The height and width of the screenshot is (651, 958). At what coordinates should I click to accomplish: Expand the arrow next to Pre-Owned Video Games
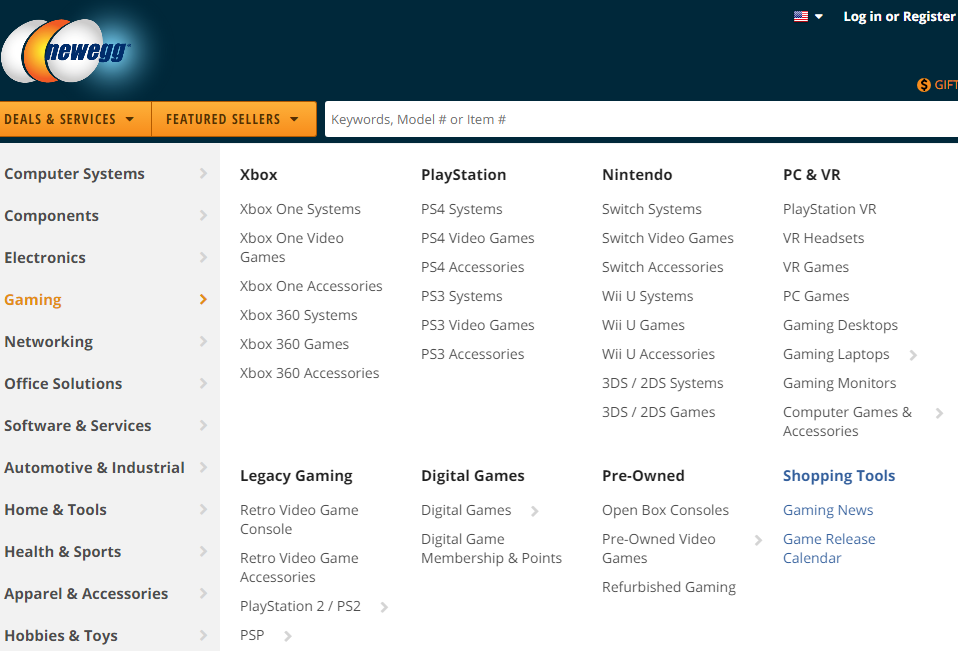(x=758, y=540)
